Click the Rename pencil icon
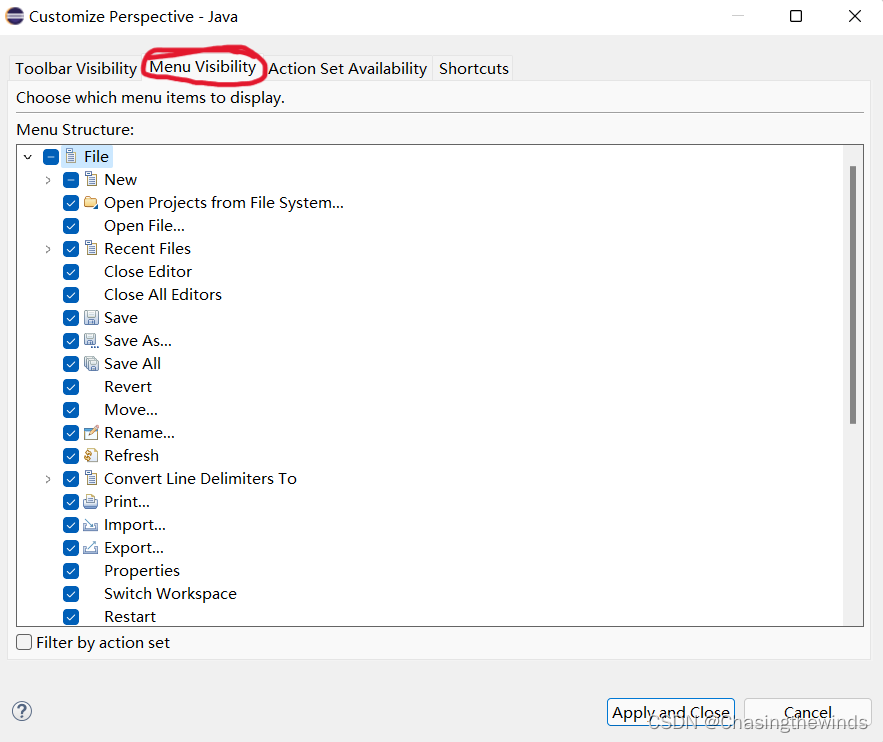The height and width of the screenshot is (742, 883). tap(91, 432)
